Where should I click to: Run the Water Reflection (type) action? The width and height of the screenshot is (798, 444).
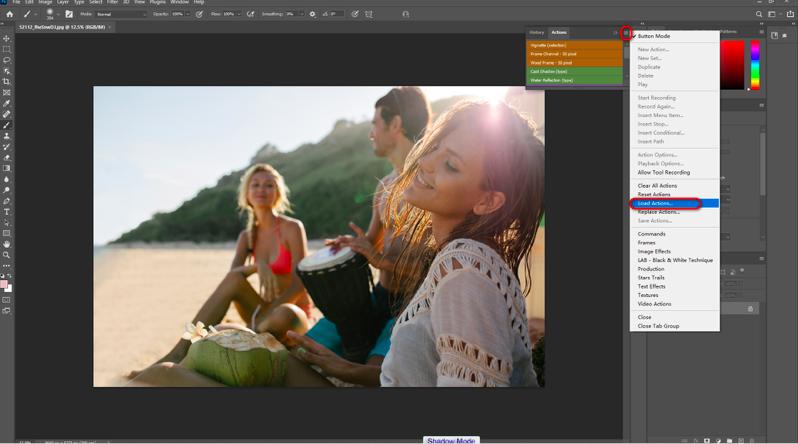pyautogui.click(x=574, y=80)
